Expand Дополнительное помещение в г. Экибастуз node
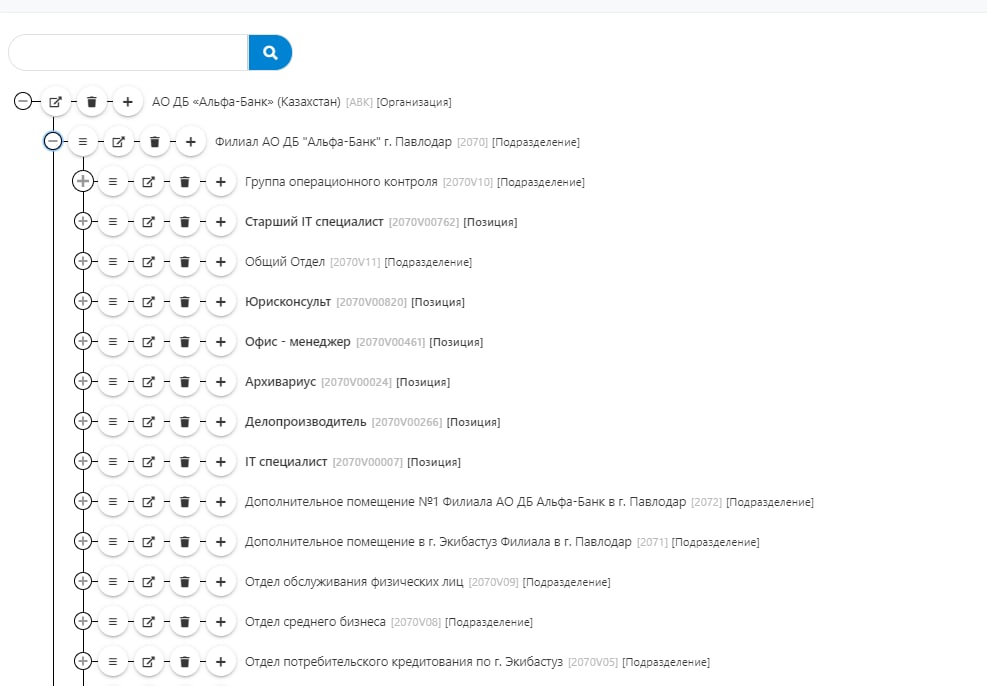This screenshot has height=686, width=987. click(82, 541)
